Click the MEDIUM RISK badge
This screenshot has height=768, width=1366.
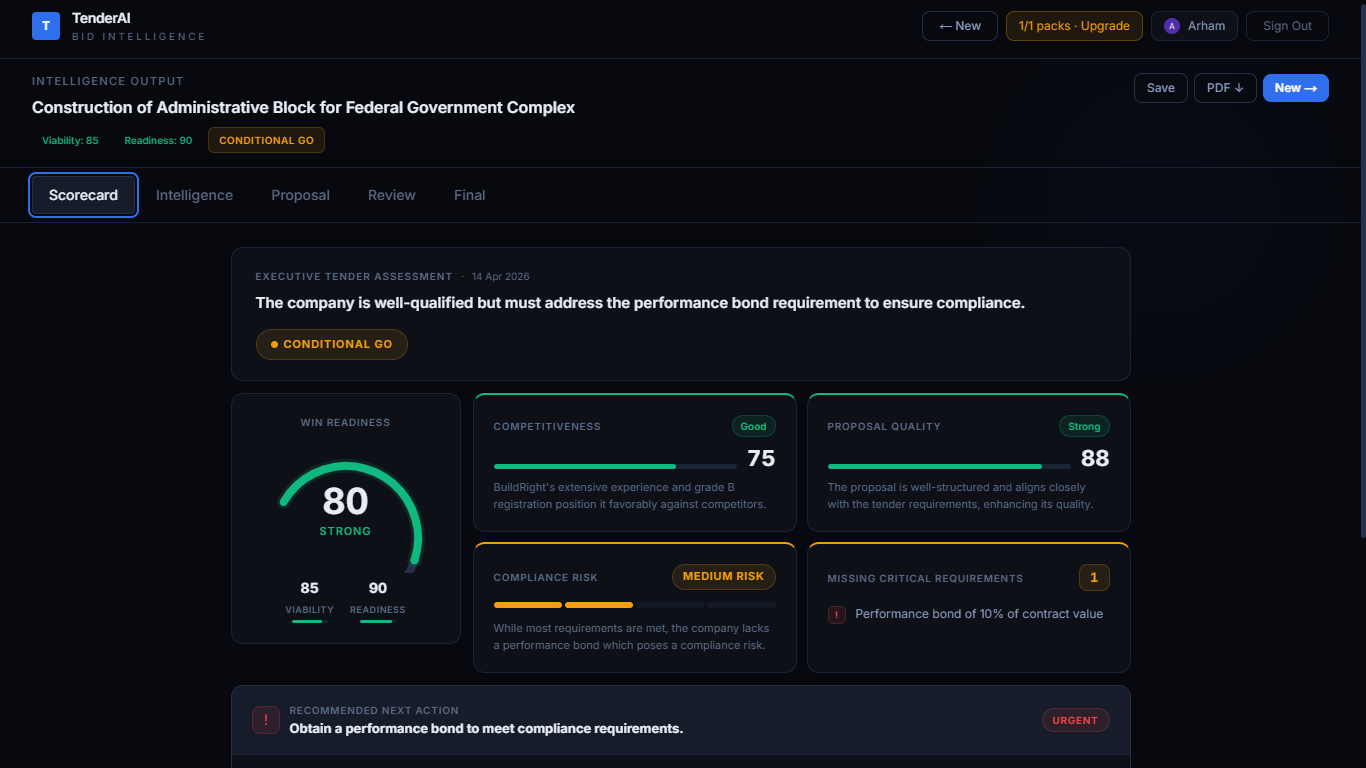[724, 576]
